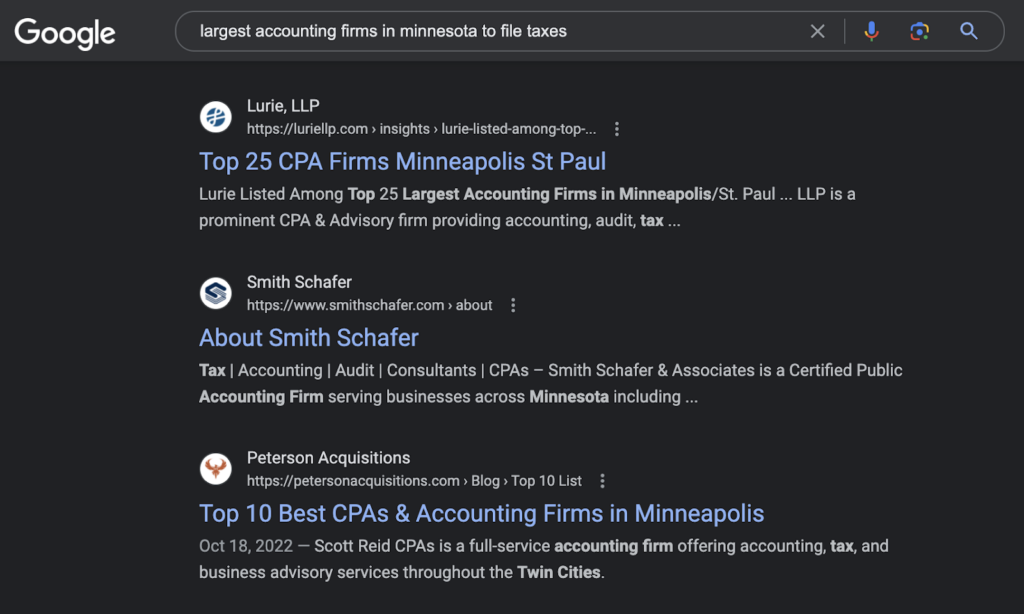Screen dimensions: 1024x614
Task: Click the petersonacquisitions.com URL breadcrumb
Action: (x=414, y=481)
